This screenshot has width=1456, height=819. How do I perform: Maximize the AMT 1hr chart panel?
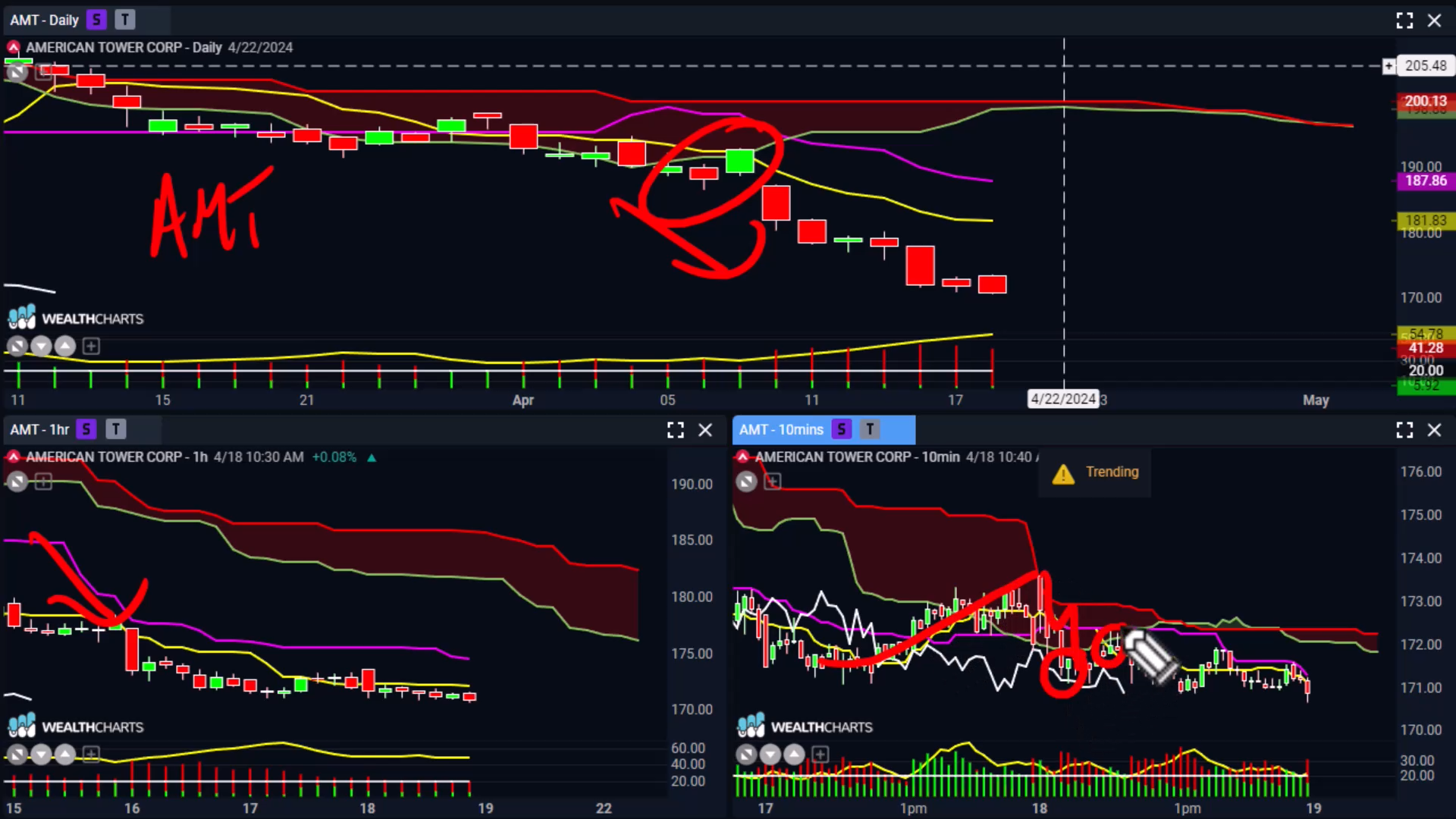click(x=675, y=430)
